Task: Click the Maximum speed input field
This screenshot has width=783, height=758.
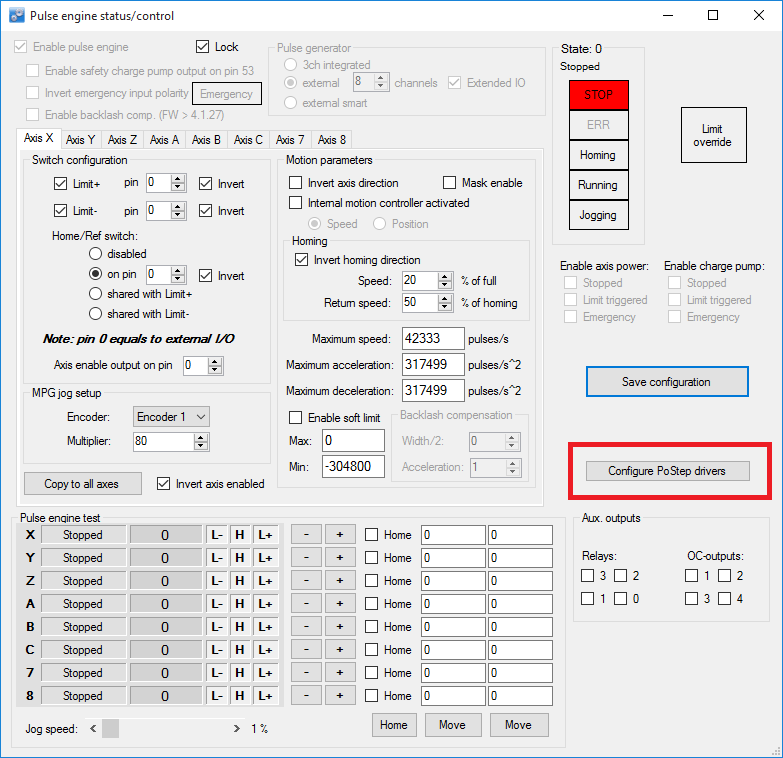Action: pos(433,339)
